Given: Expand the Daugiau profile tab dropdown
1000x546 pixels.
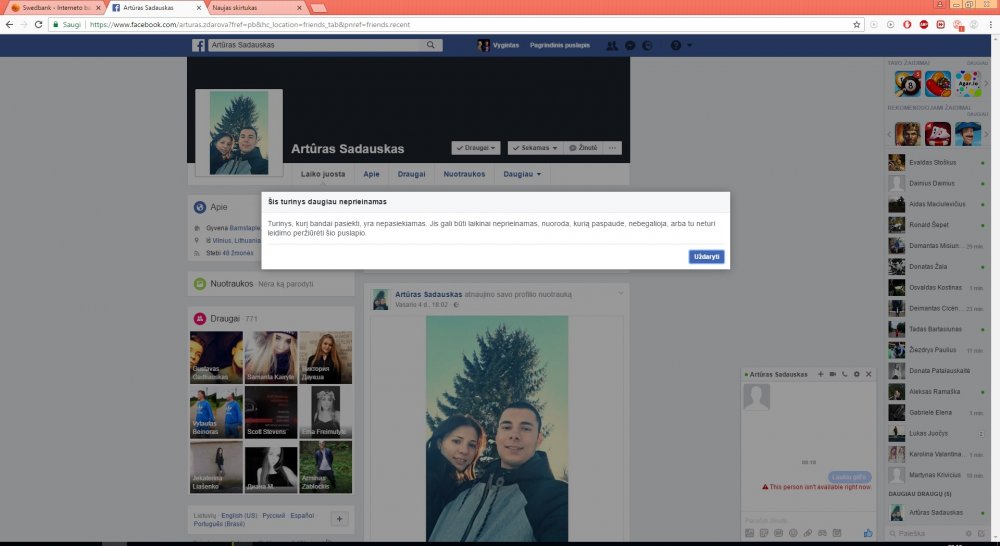Looking at the screenshot, I should click(x=522, y=173).
